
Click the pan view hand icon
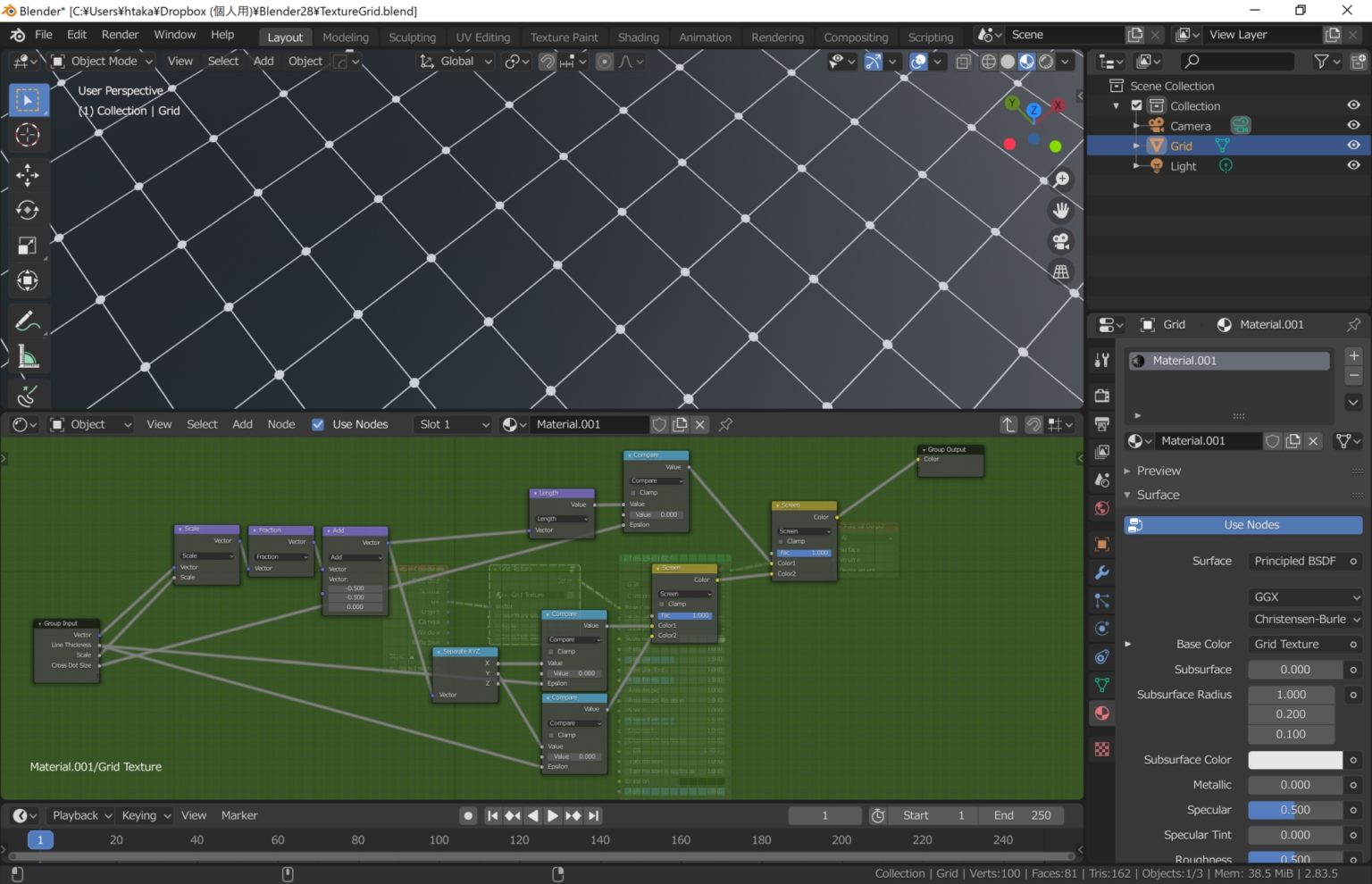pyautogui.click(x=1061, y=211)
